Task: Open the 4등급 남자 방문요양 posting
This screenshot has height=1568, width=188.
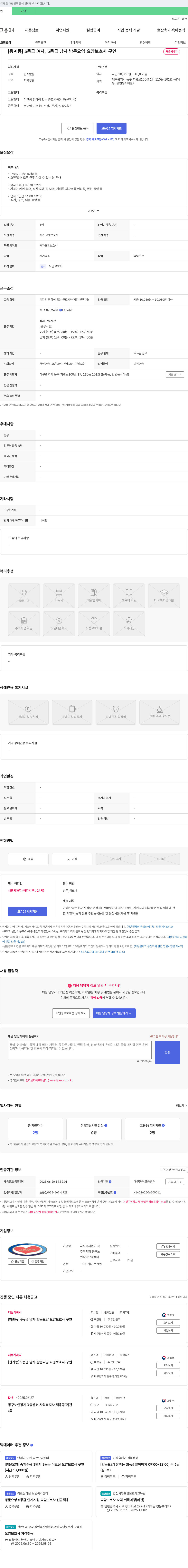Action: click(x=40, y=1320)
